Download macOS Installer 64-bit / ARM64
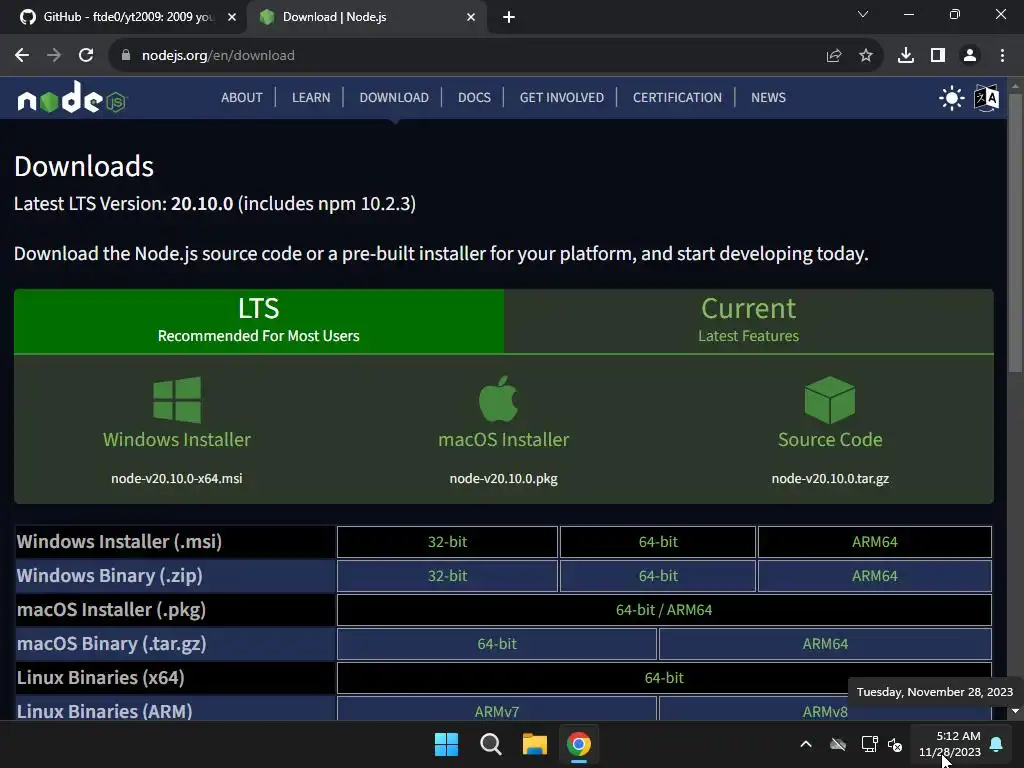1024x768 pixels. [664, 609]
